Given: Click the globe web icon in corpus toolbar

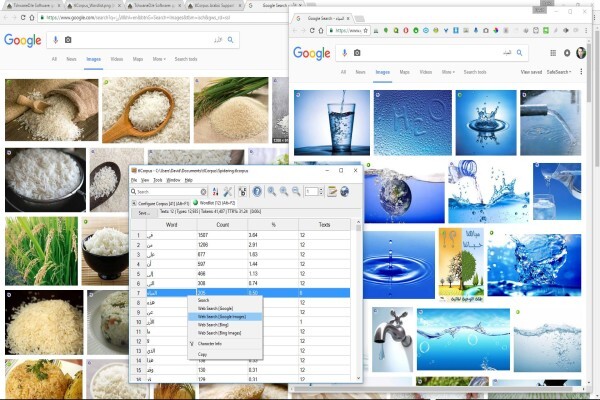Looking at the screenshot, I should tap(344, 191).
